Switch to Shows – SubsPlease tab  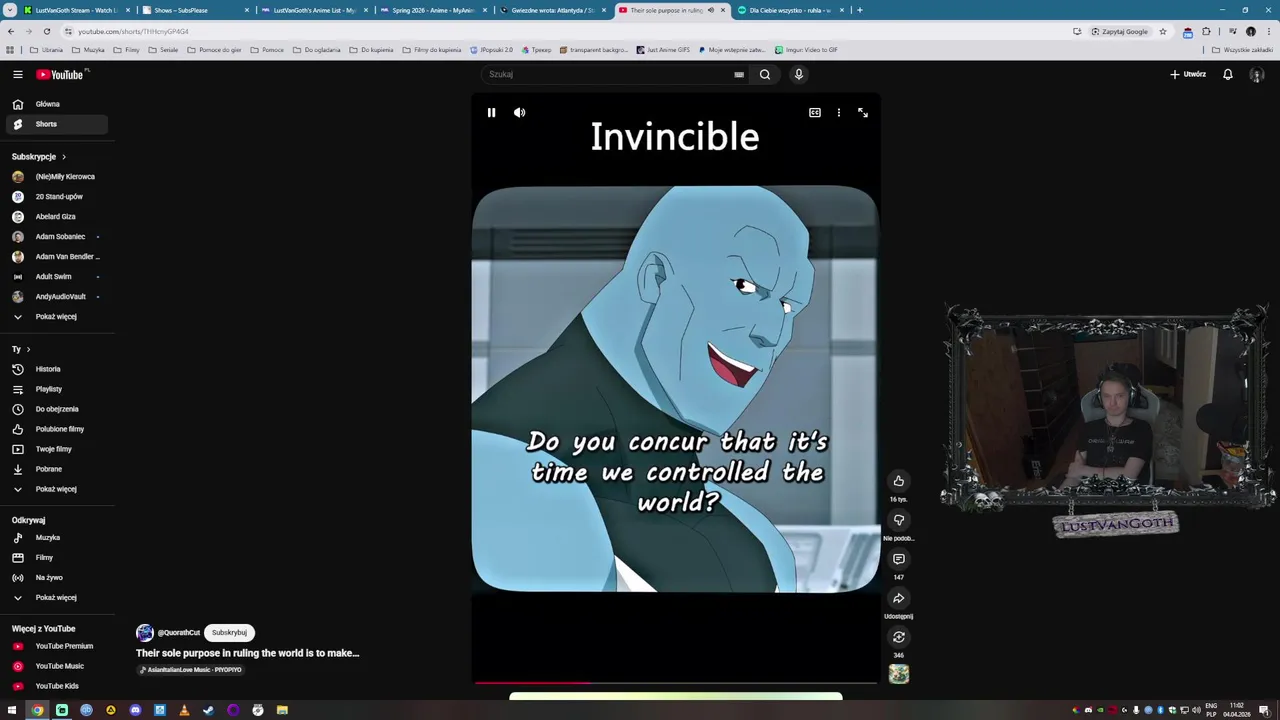tap(195, 10)
